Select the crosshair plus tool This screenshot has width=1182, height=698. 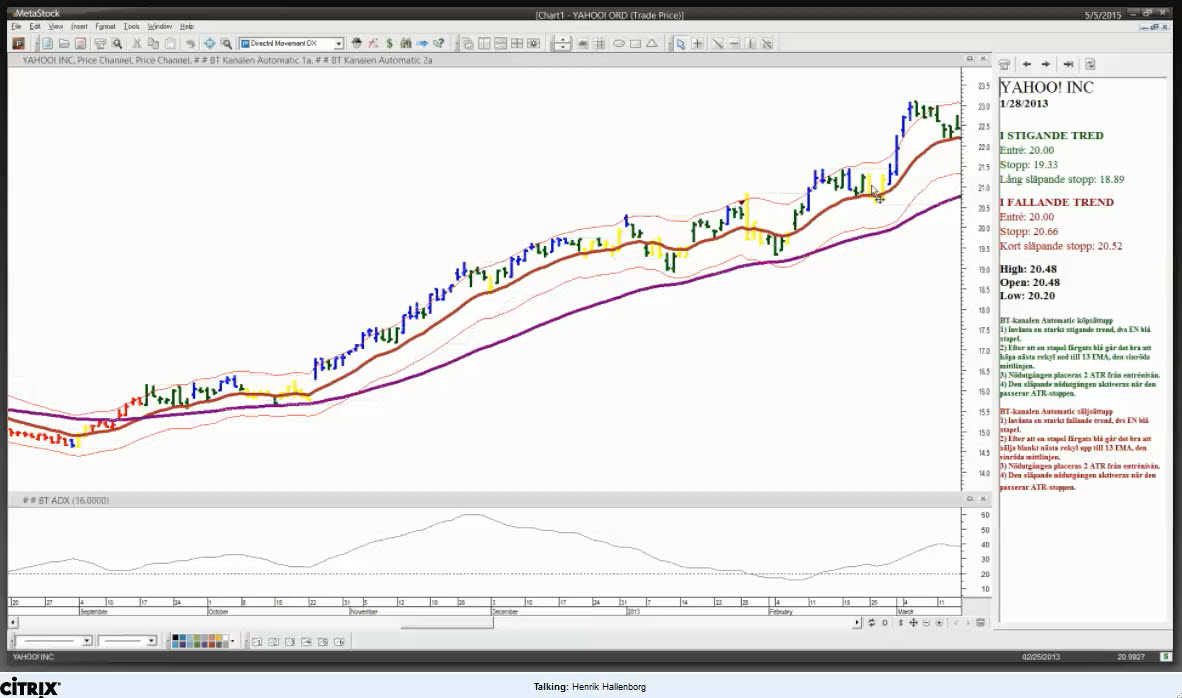coord(697,44)
